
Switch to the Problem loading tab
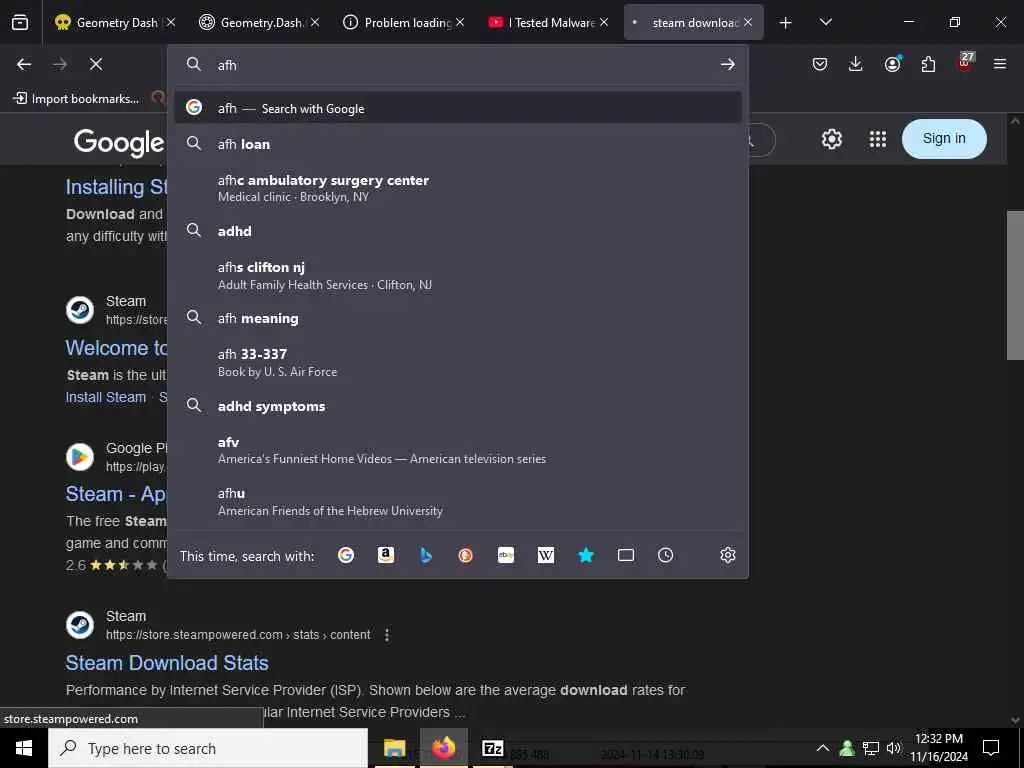(x=404, y=22)
